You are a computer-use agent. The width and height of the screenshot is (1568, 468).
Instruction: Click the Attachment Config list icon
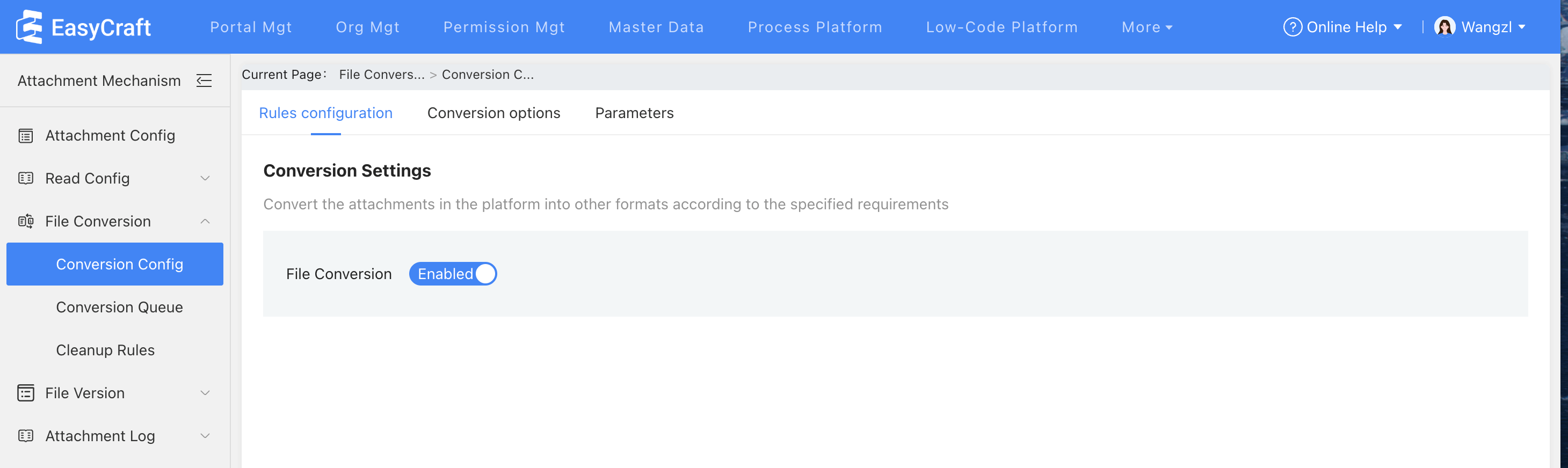click(x=26, y=136)
